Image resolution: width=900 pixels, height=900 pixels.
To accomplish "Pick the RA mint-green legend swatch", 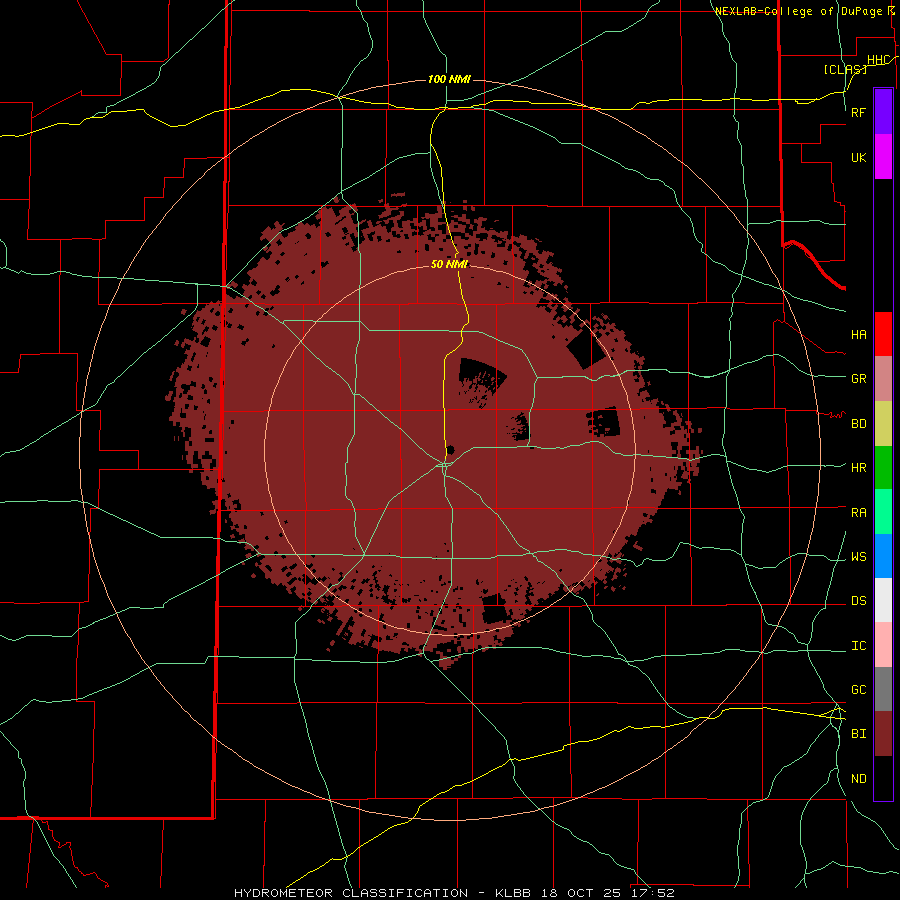I will click(883, 512).
